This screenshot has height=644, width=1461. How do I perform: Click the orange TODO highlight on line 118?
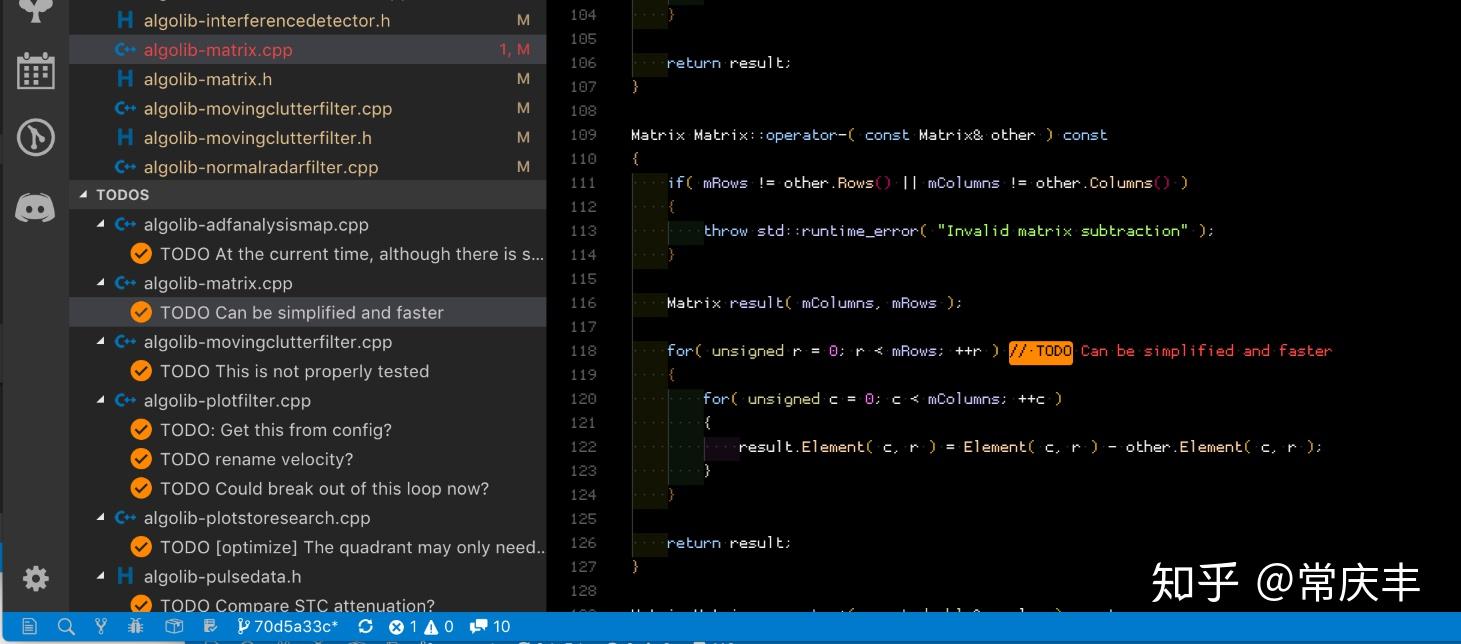1040,351
